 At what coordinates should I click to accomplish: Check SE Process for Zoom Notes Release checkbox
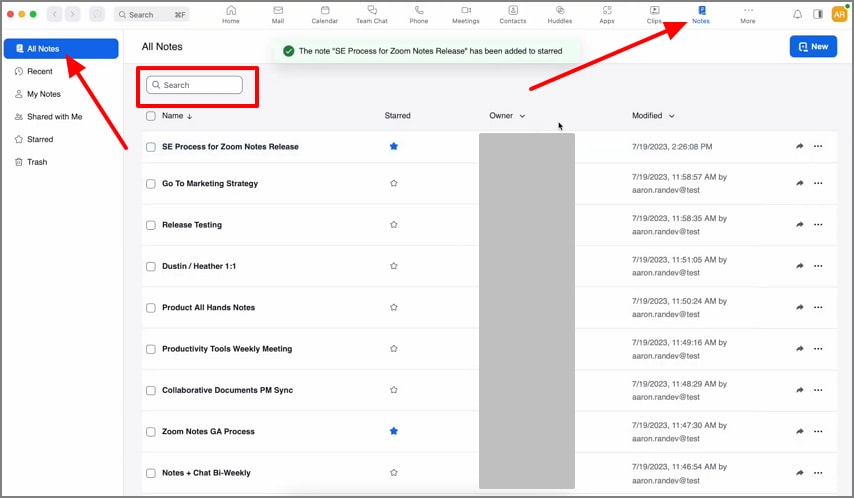coord(151,147)
